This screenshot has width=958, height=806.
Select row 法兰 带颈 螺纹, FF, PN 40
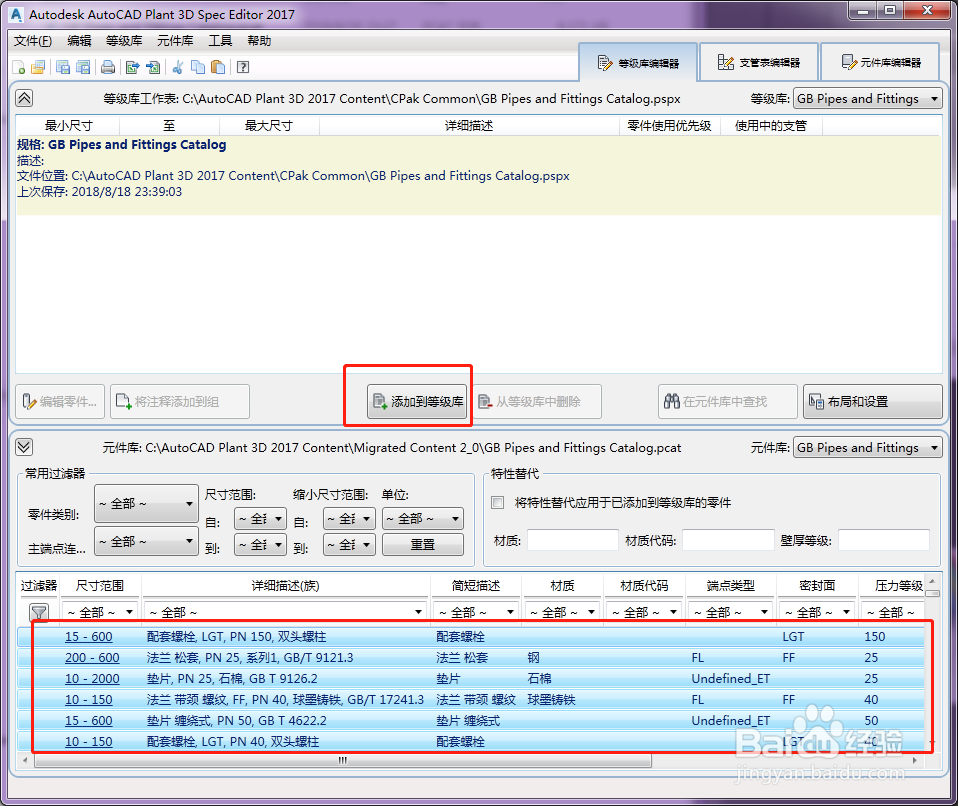click(x=470, y=700)
